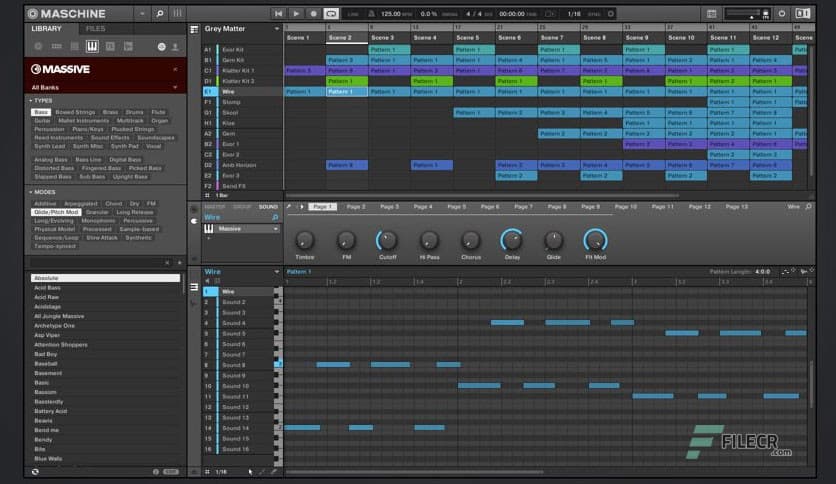Select the Groups file type icon
This screenshot has height=484, width=836.
tap(56, 46)
